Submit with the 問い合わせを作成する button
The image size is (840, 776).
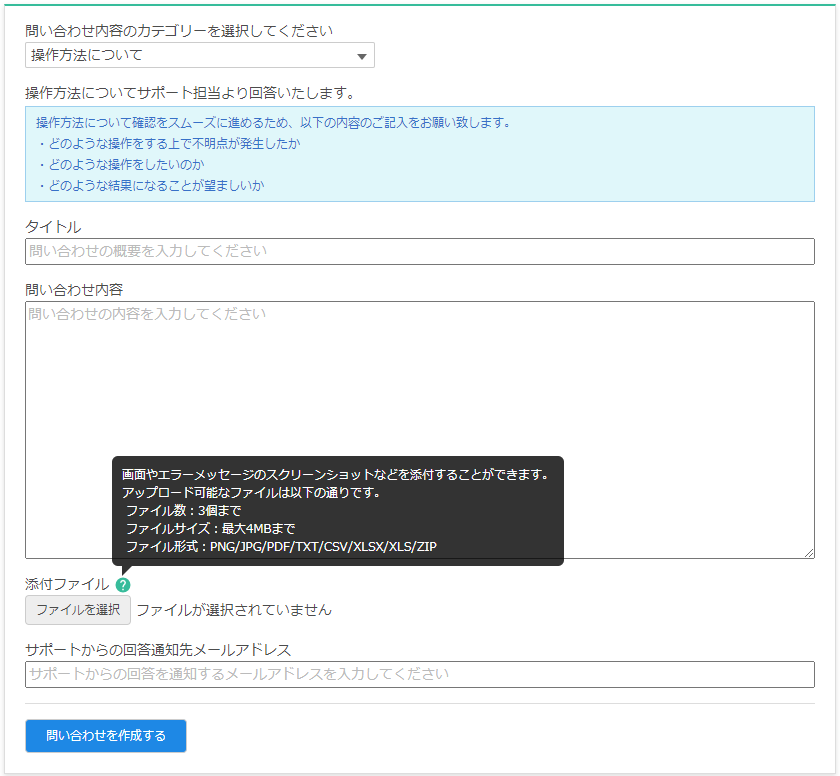pyautogui.click(x=106, y=736)
